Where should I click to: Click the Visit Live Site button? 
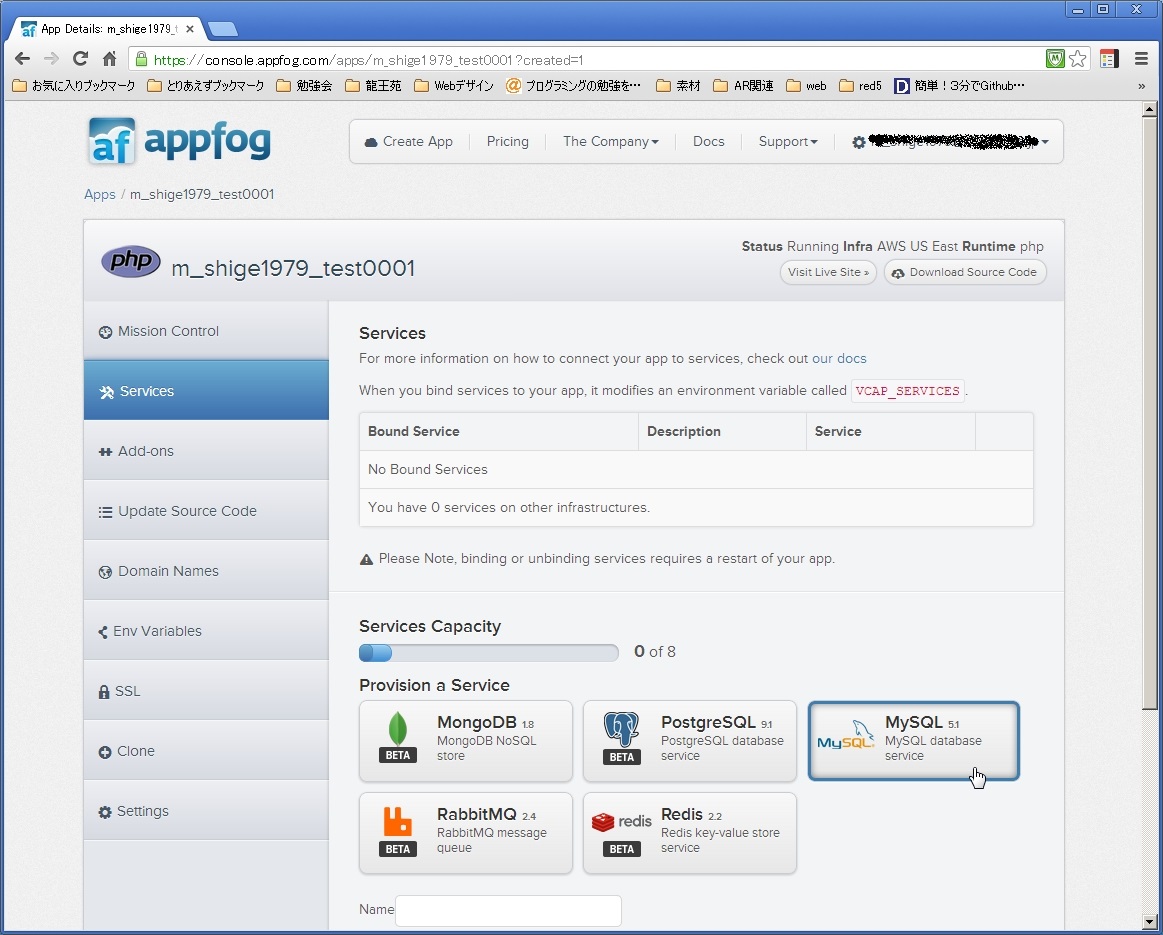click(828, 272)
